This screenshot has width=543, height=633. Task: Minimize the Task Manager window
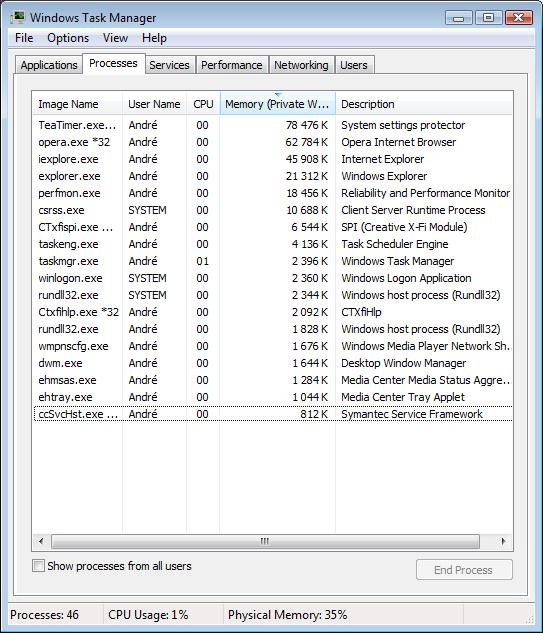(x=459, y=18)
